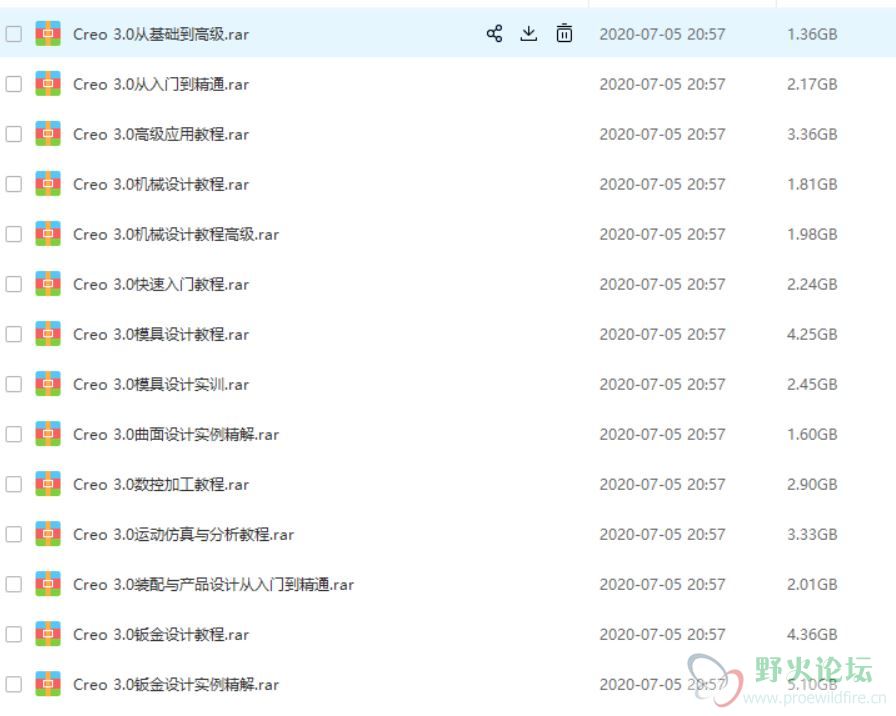Open file name Creo 3.0高级应用教程.rar
This screenshot has height=716, width=896.
161,134
